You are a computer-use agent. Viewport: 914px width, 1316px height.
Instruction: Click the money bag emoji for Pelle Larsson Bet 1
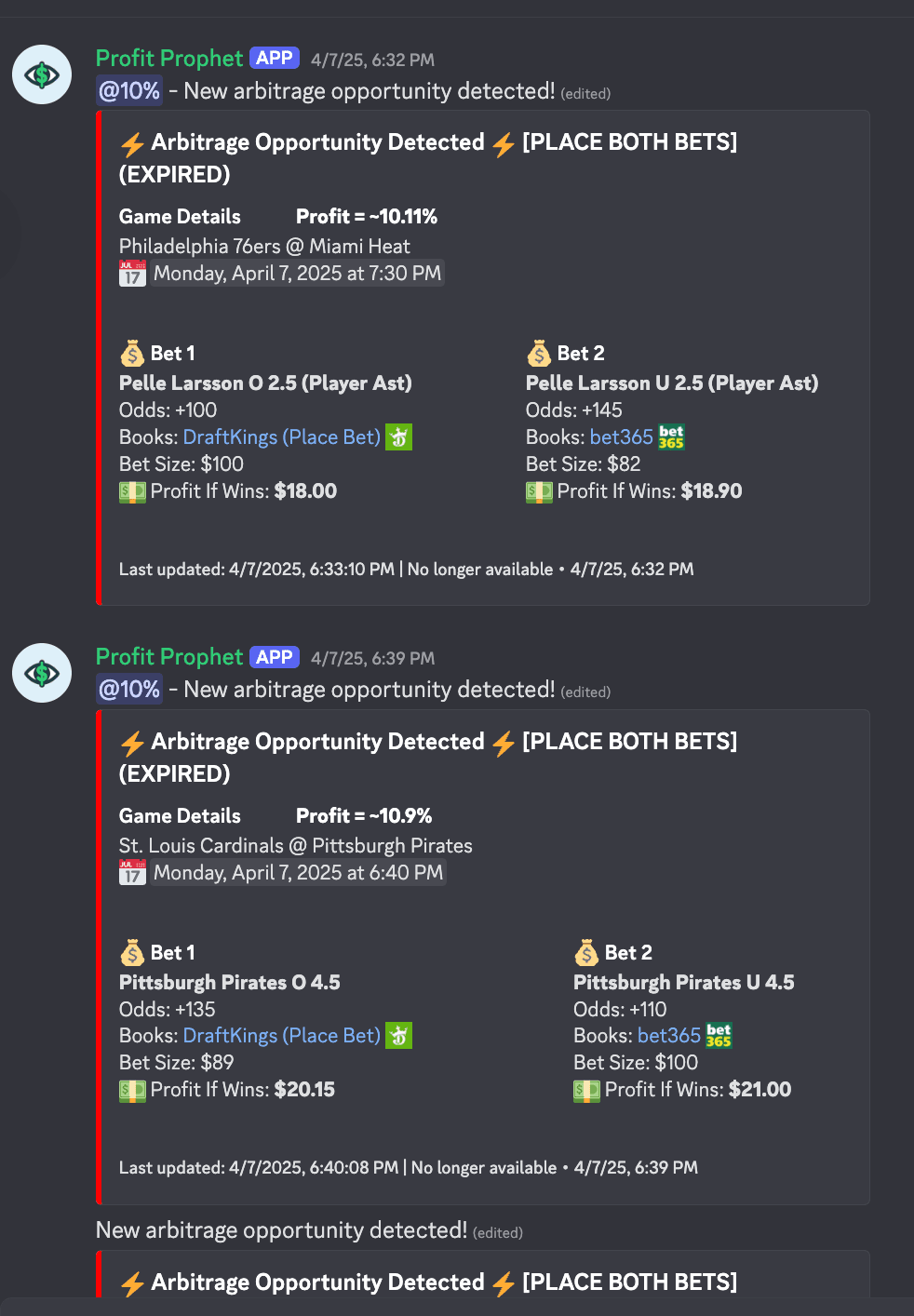(132, 353)
